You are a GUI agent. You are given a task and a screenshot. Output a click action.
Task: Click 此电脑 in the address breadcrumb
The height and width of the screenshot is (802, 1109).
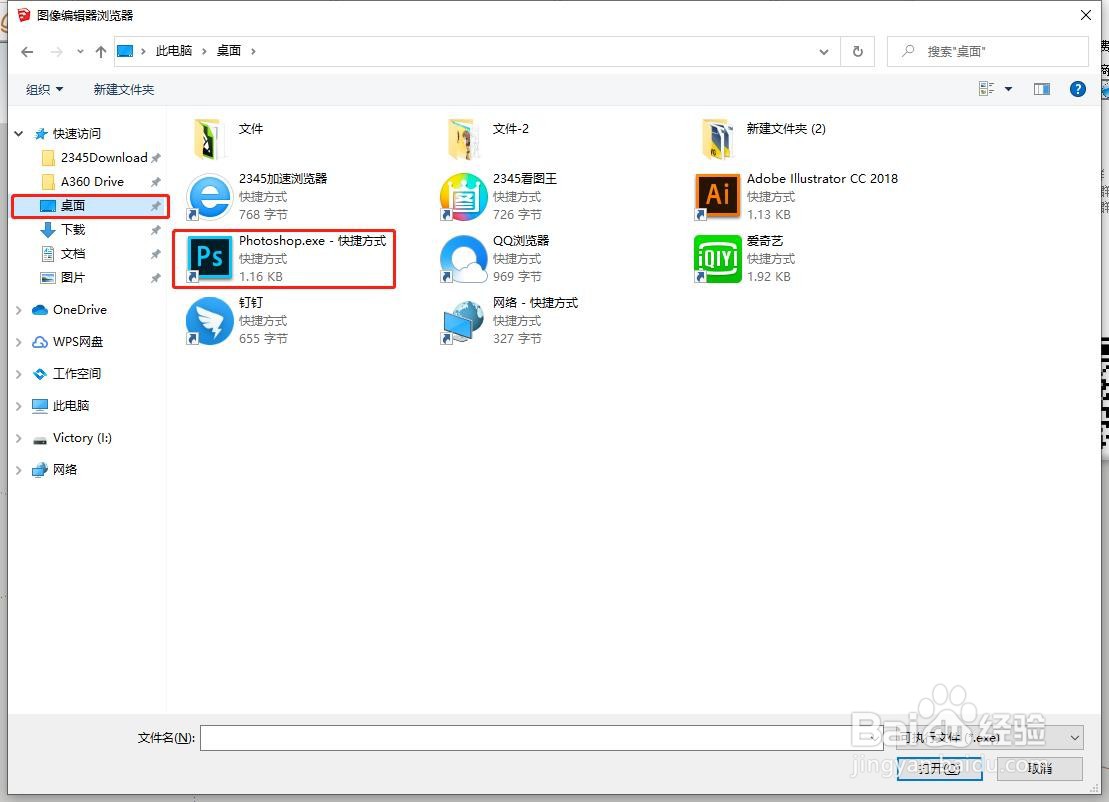pyautogui.click(x=174, y=51)
